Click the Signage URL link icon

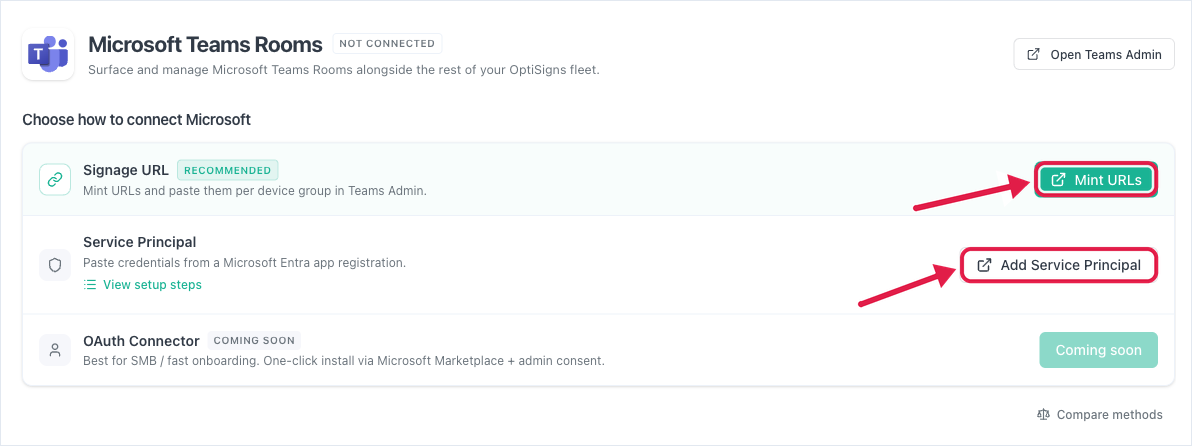click(55, 179)
